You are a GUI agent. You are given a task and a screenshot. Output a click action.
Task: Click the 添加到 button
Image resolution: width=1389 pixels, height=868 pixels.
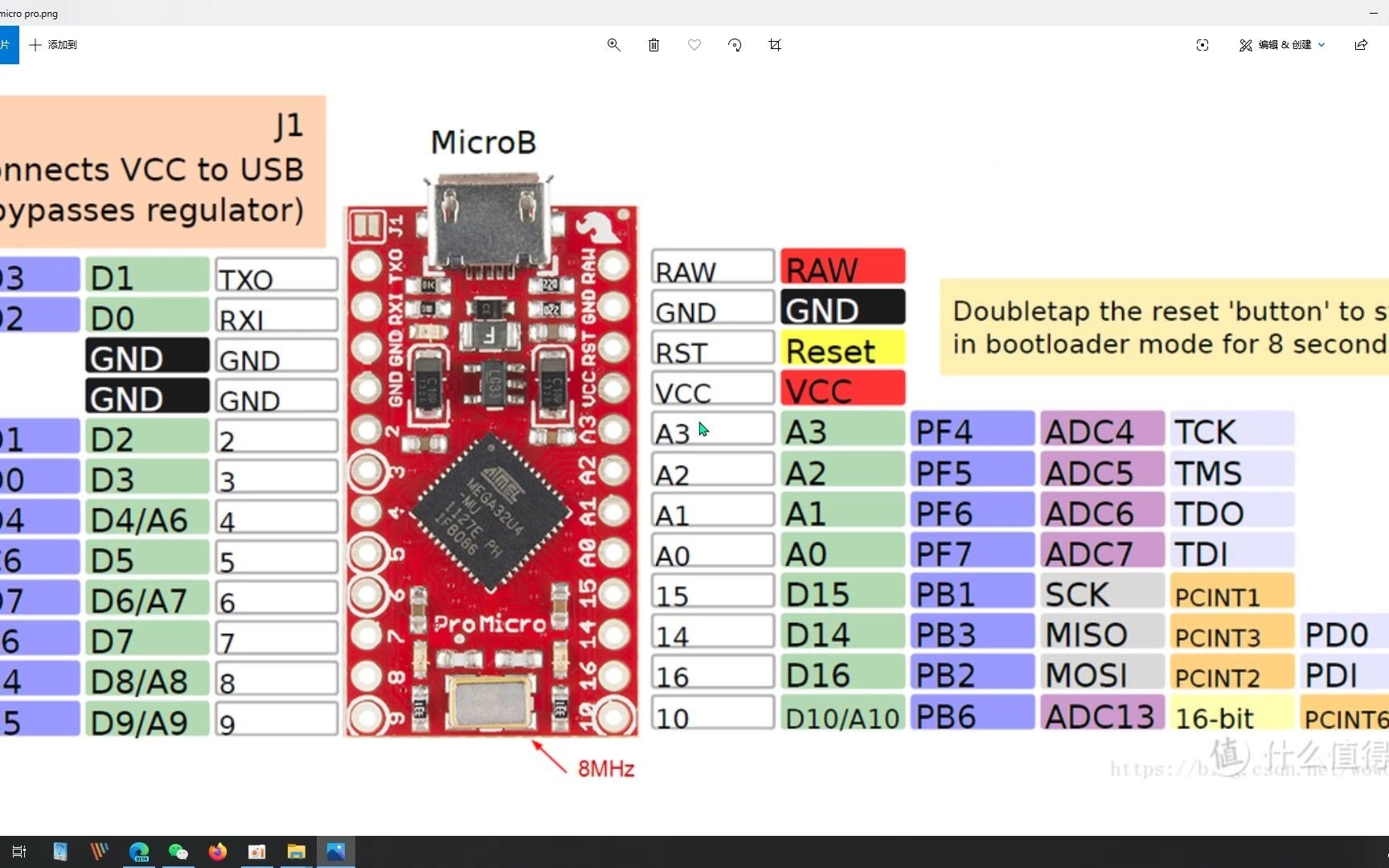point(53,45)
